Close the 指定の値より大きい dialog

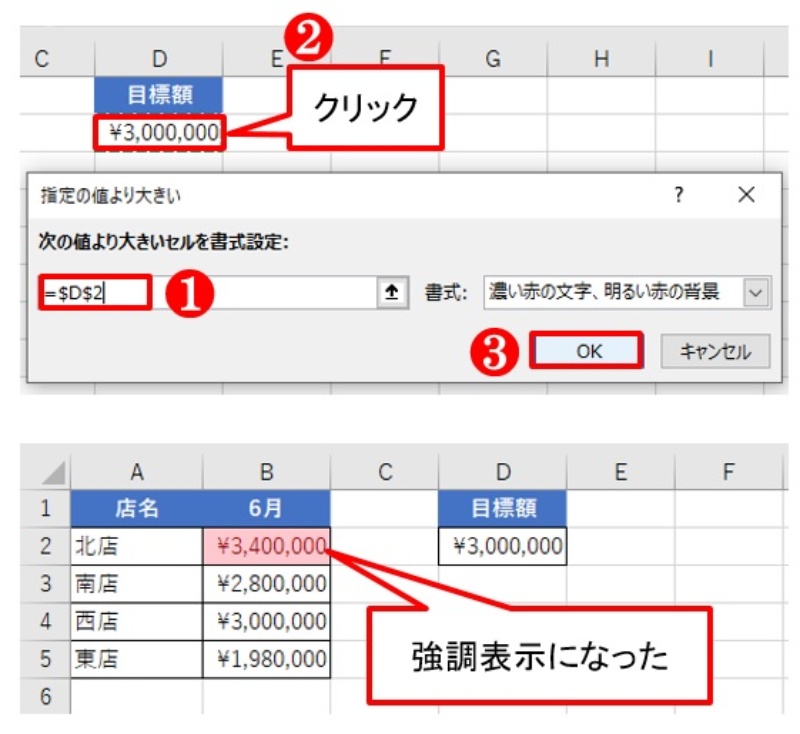point(746,195)
